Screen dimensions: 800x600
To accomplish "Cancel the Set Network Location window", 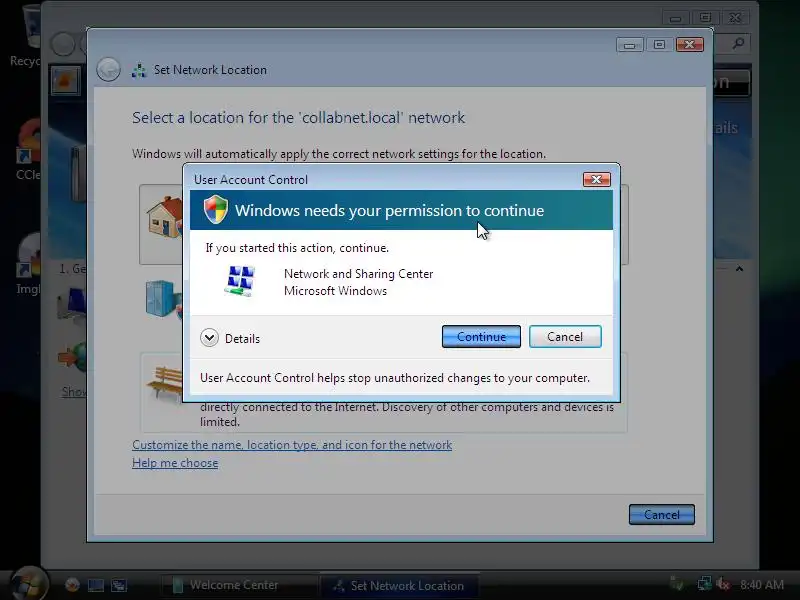I will click(662, 515).
